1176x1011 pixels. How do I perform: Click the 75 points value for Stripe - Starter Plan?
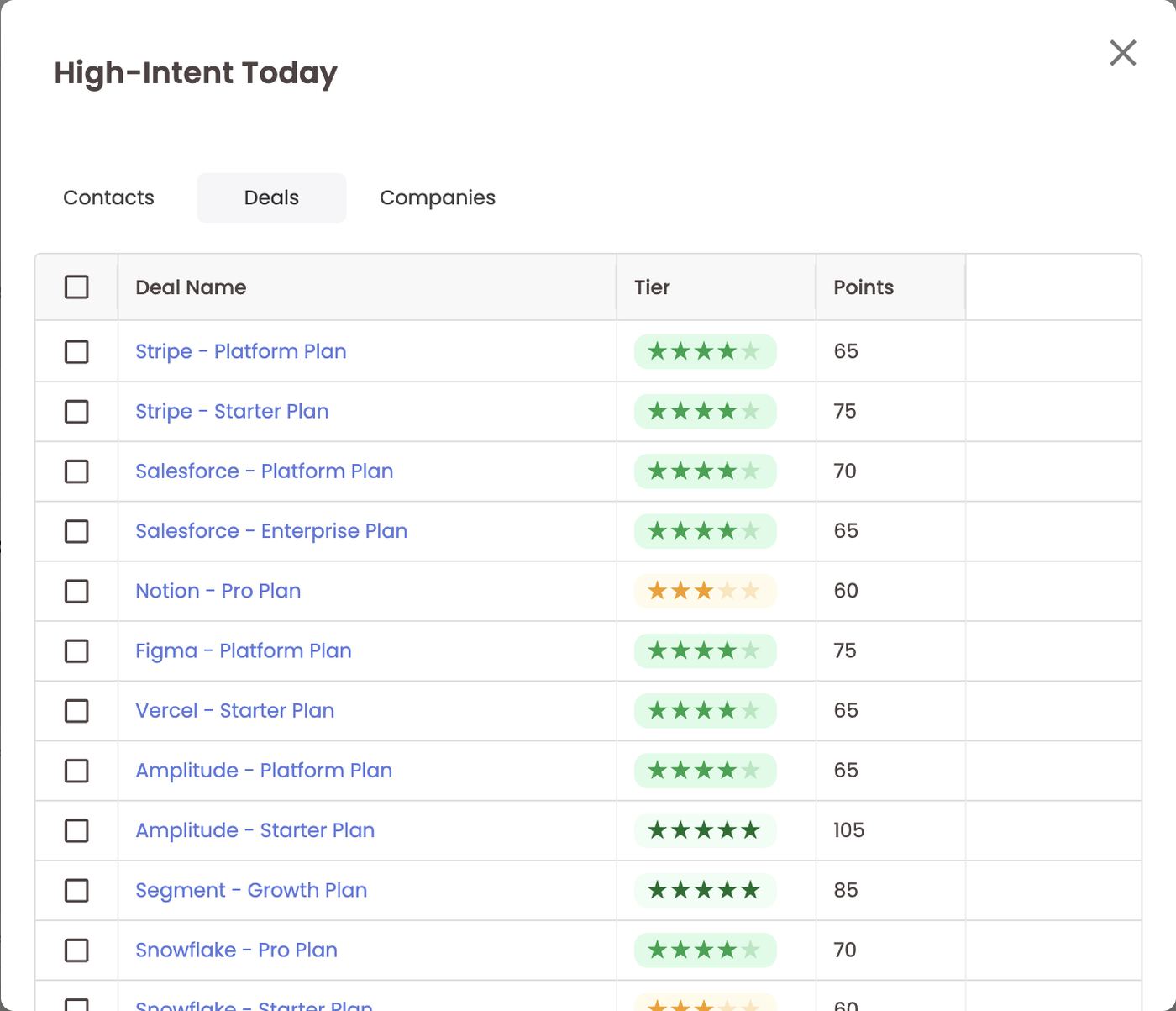click(x=845, y=411)
